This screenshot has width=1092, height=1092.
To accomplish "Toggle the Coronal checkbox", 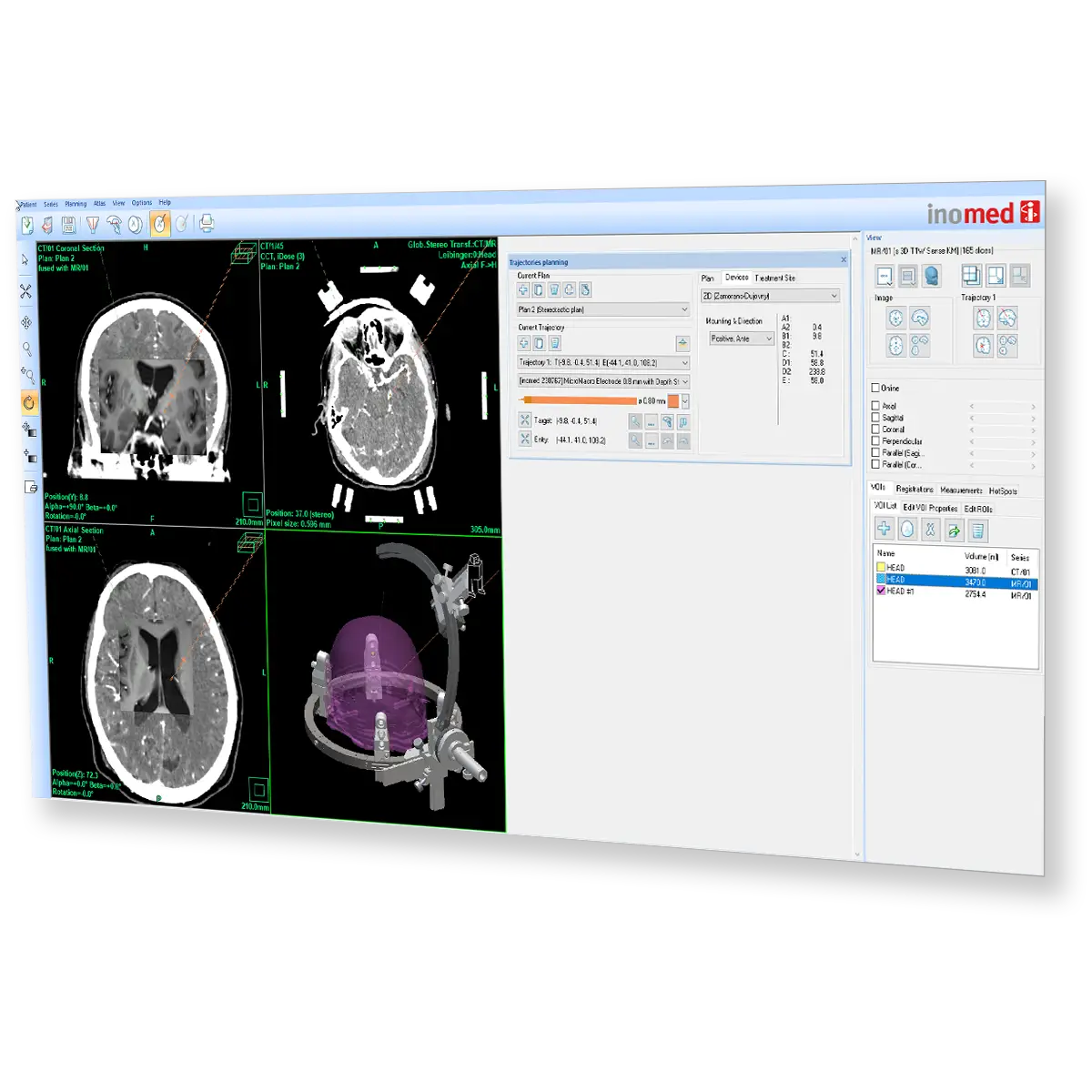I will pyautogui.click(x=875, y=429).
